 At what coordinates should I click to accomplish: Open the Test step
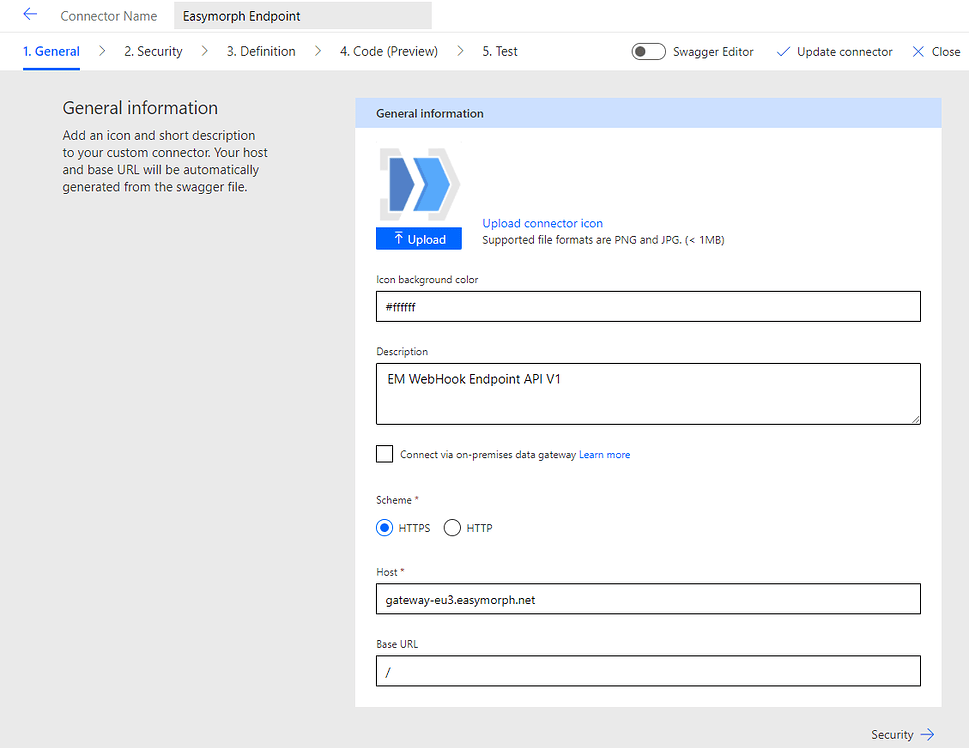[499, 51]
